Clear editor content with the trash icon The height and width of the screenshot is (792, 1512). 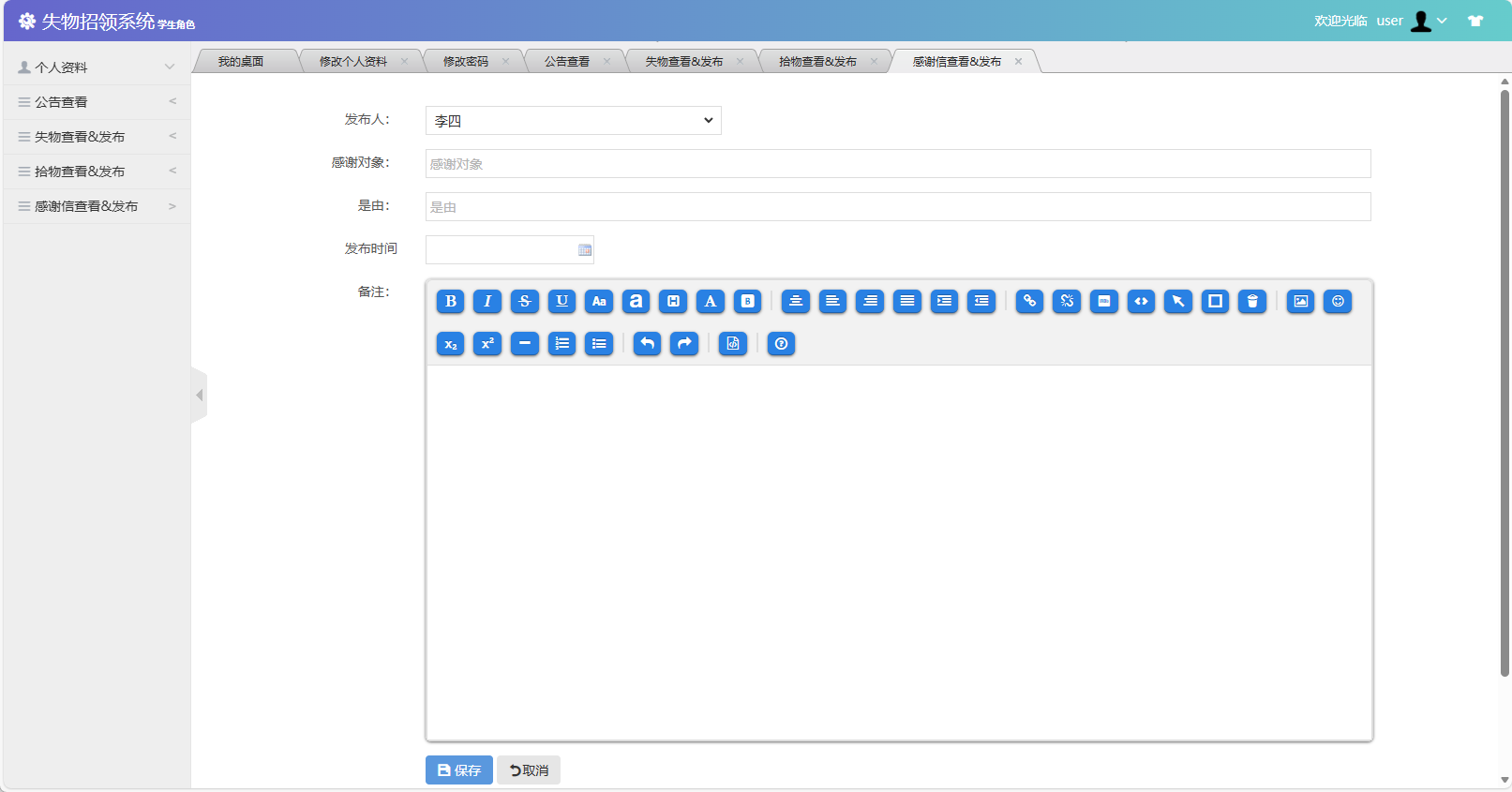pyautogui.click(x=1252, y=301)
